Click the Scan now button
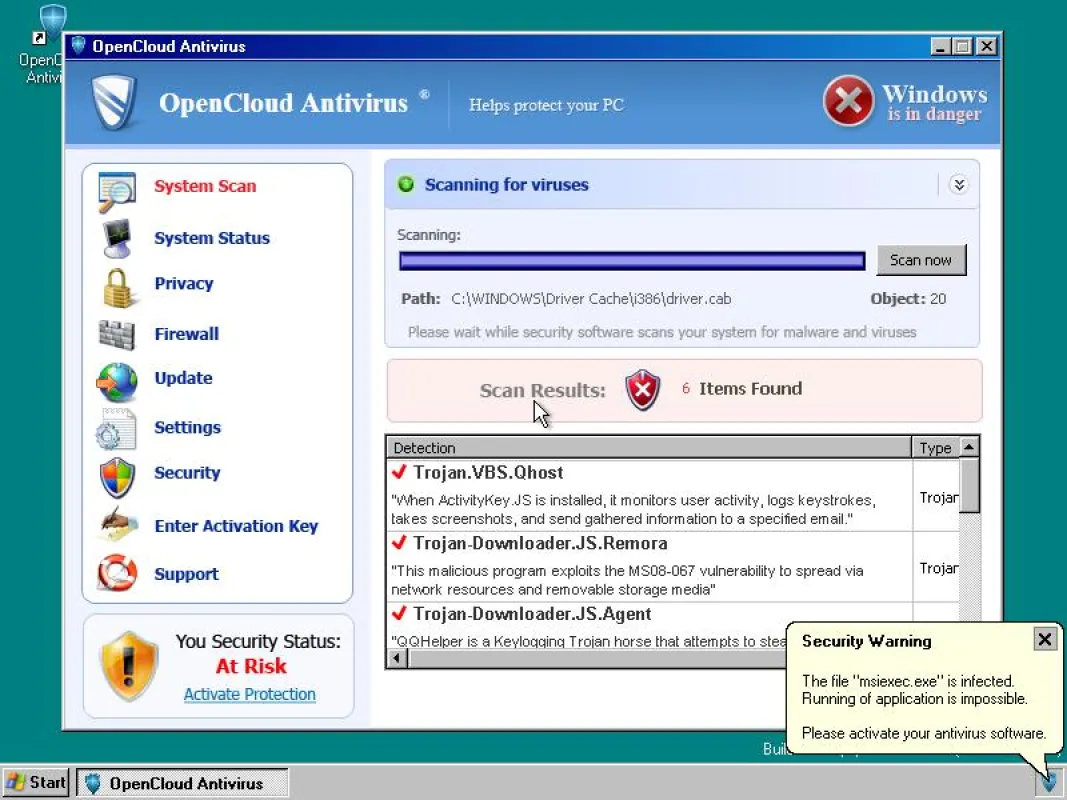This screenshot has width=1067, height=800. (921, 261)
